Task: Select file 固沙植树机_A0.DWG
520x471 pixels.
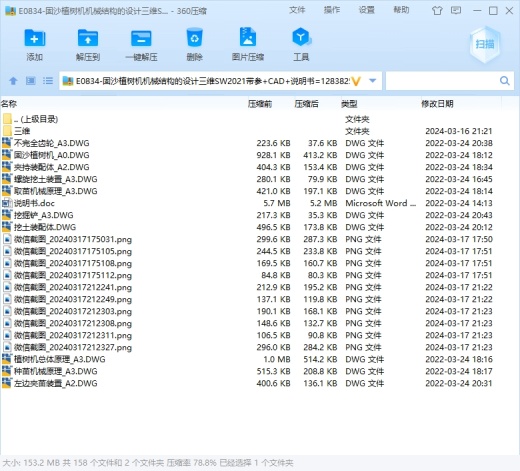Action: coord(52,155)
